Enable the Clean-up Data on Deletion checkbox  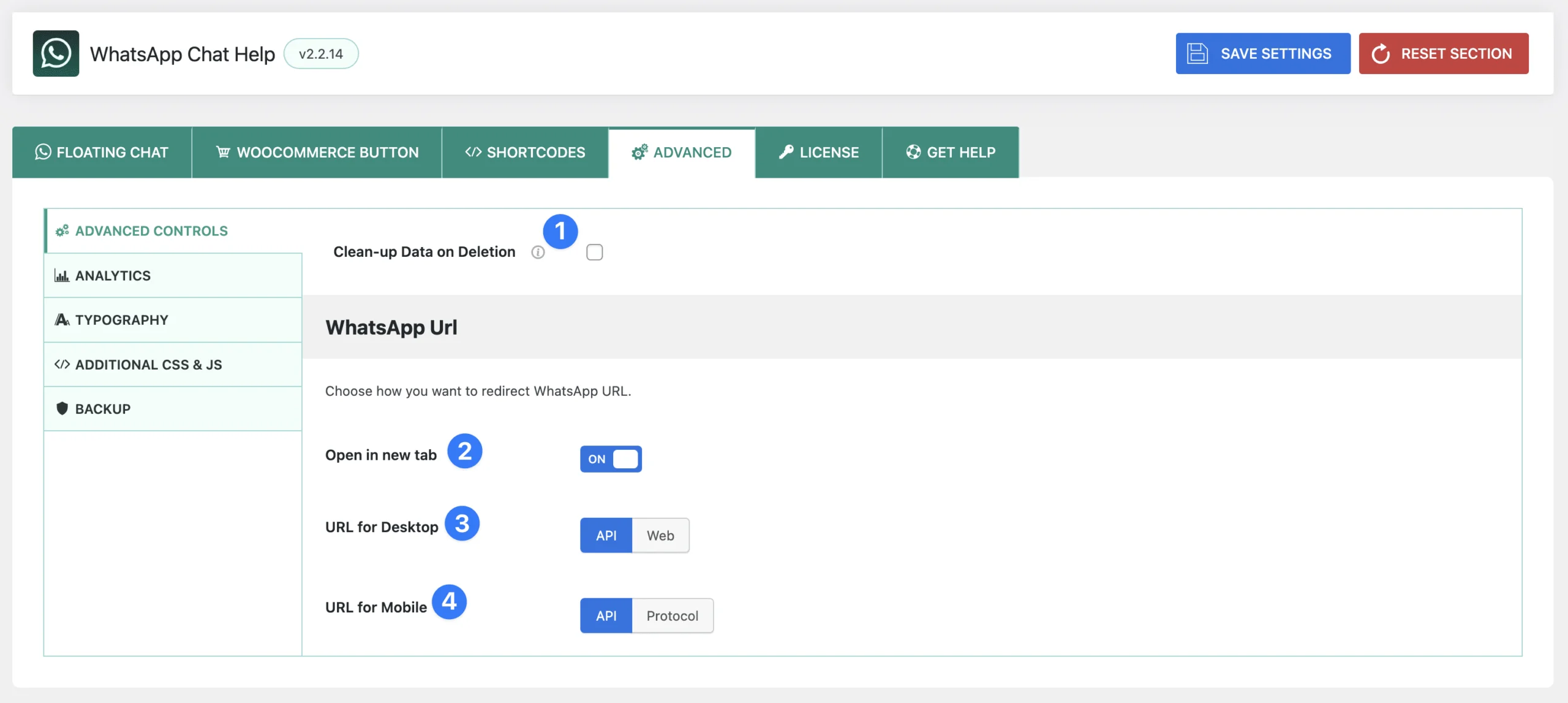[x=594, y=253]
